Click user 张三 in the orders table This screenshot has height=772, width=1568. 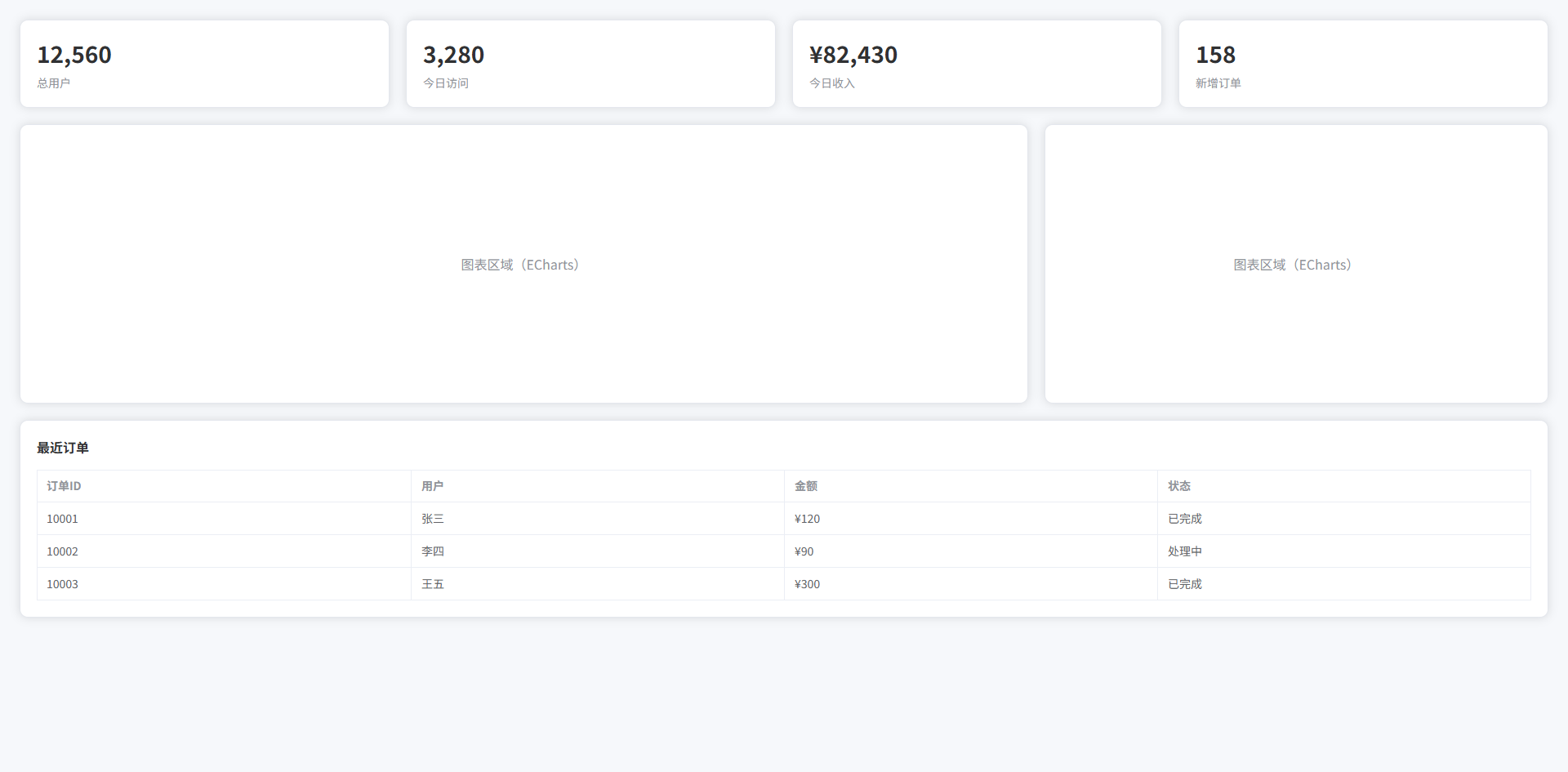pos(432,519)
